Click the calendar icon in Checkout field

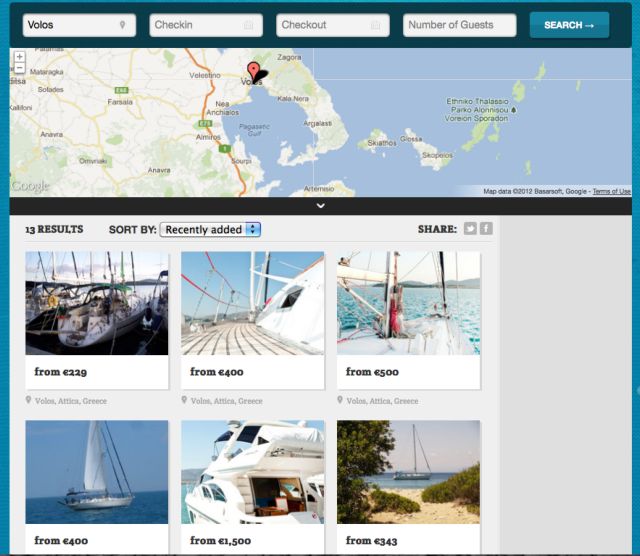tap(375, 25)
